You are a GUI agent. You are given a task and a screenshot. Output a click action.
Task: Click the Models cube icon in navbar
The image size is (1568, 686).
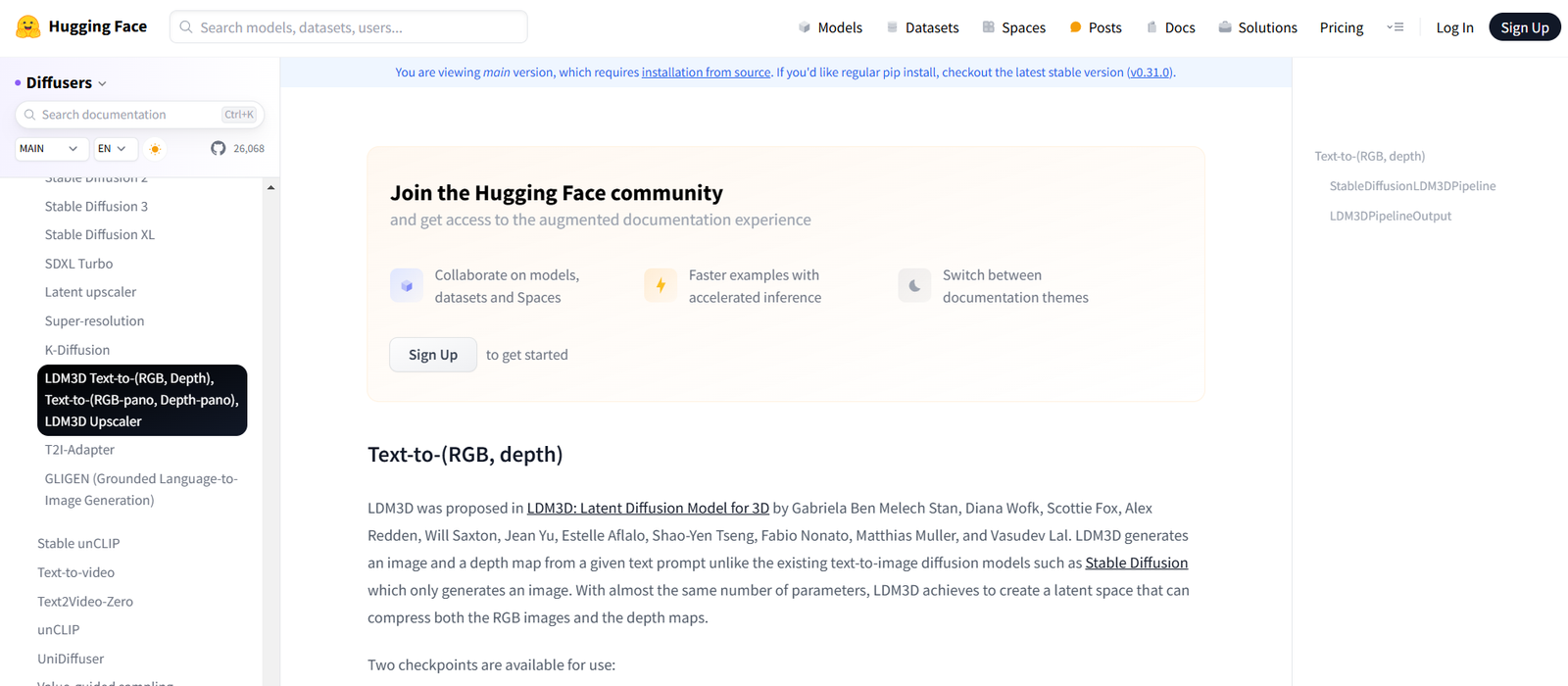tap(805, 27)
